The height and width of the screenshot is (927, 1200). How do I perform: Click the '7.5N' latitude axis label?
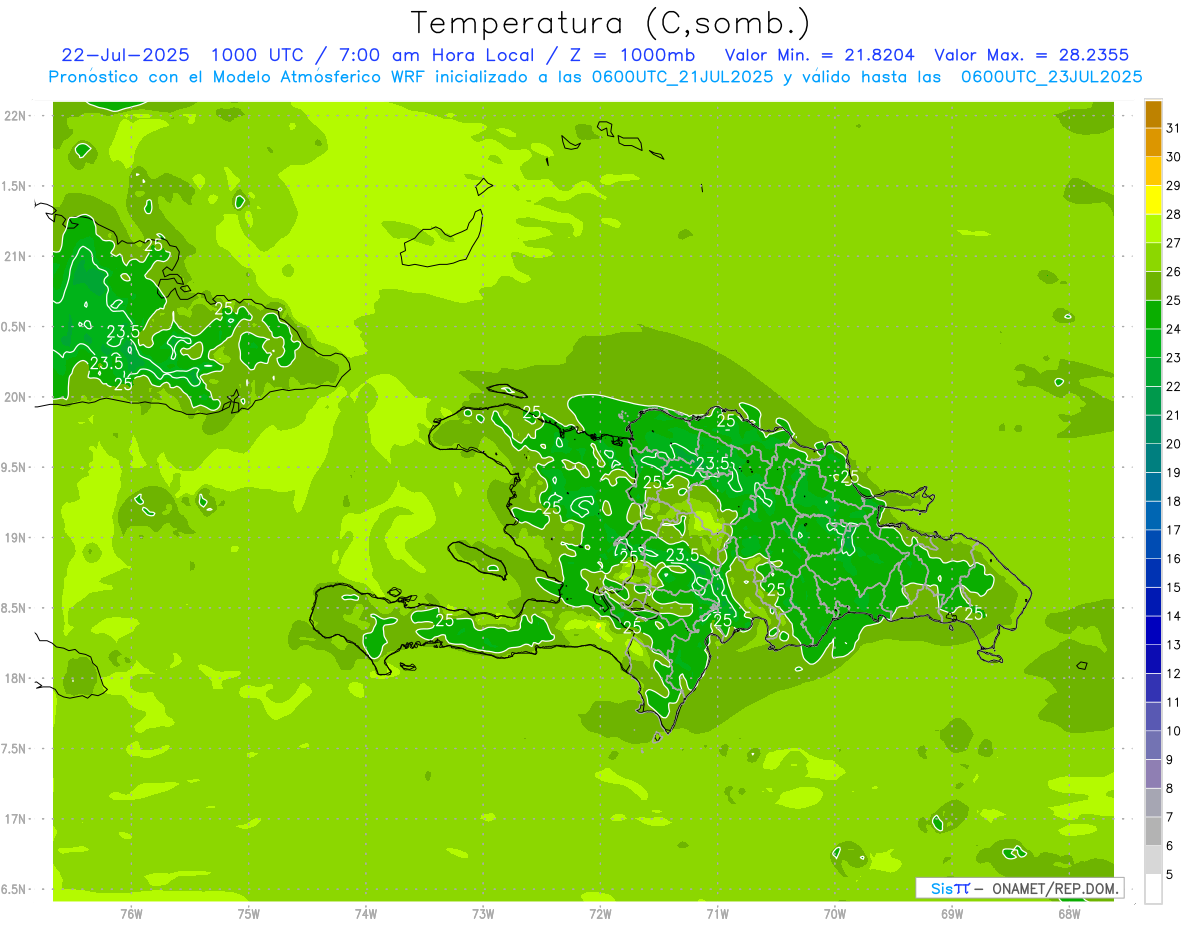[x=15, y=749]
